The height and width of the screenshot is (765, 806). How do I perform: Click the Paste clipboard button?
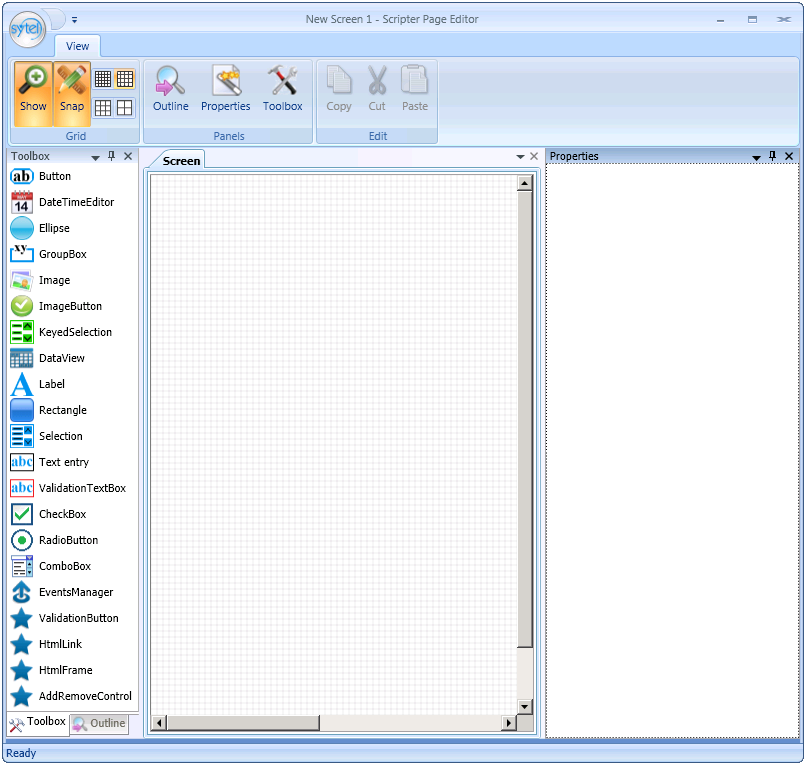415,89
